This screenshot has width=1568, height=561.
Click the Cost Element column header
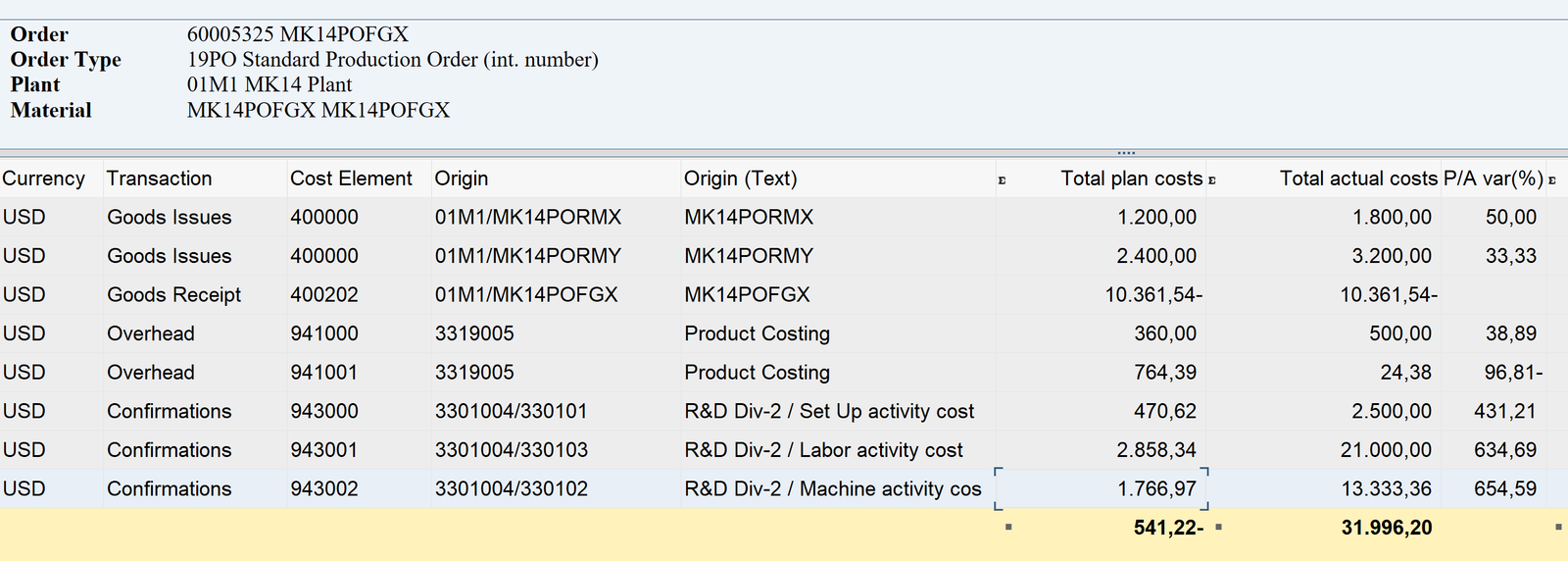(351, 178)
